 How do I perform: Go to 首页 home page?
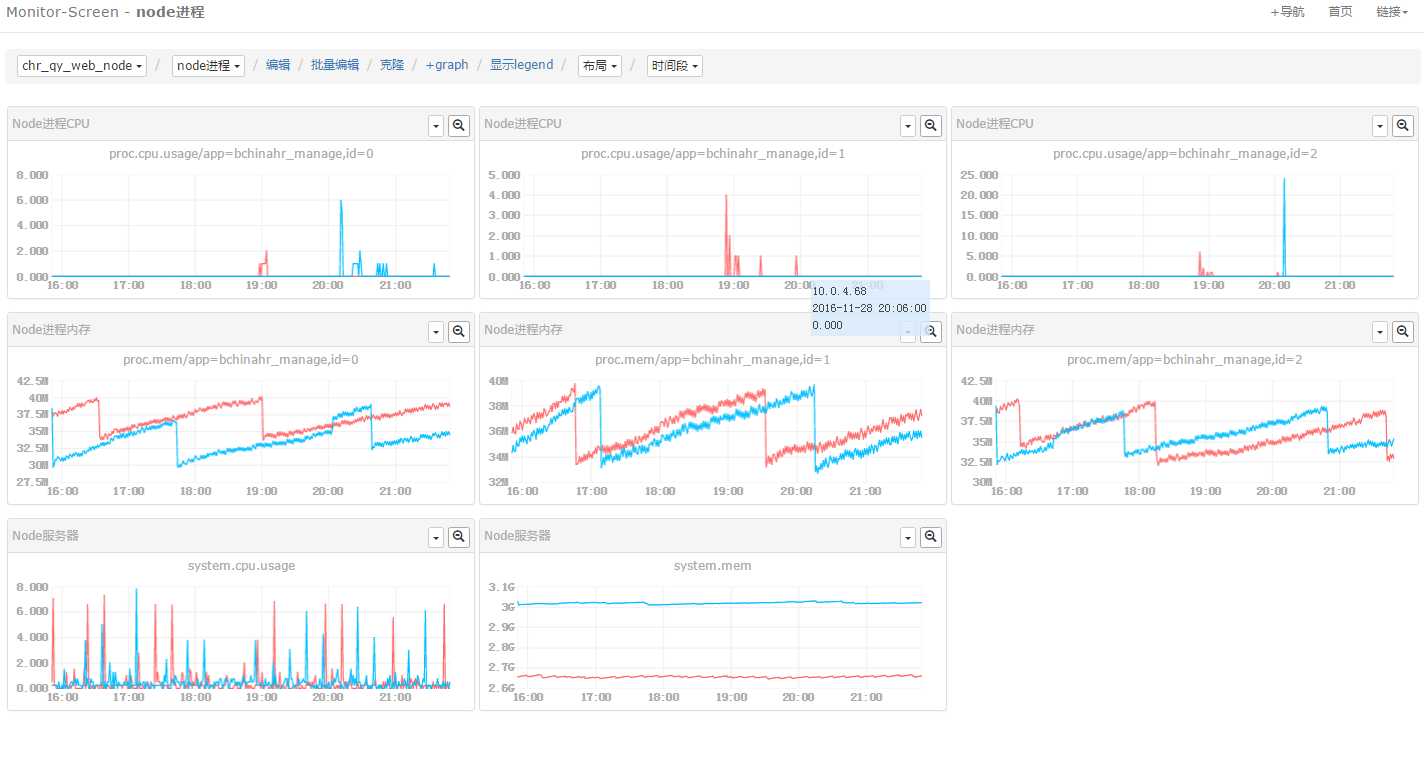[x=1340, y=12]
